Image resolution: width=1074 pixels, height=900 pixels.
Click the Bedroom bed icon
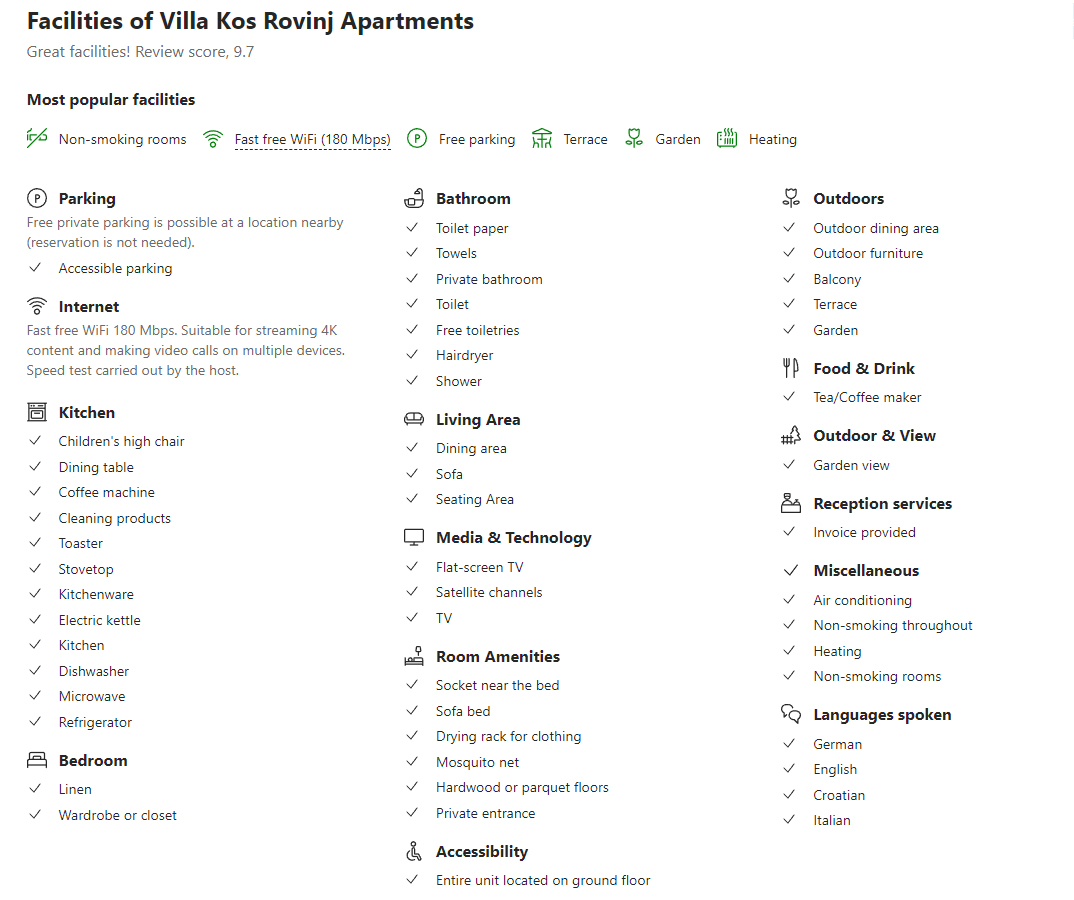point(37,760)
